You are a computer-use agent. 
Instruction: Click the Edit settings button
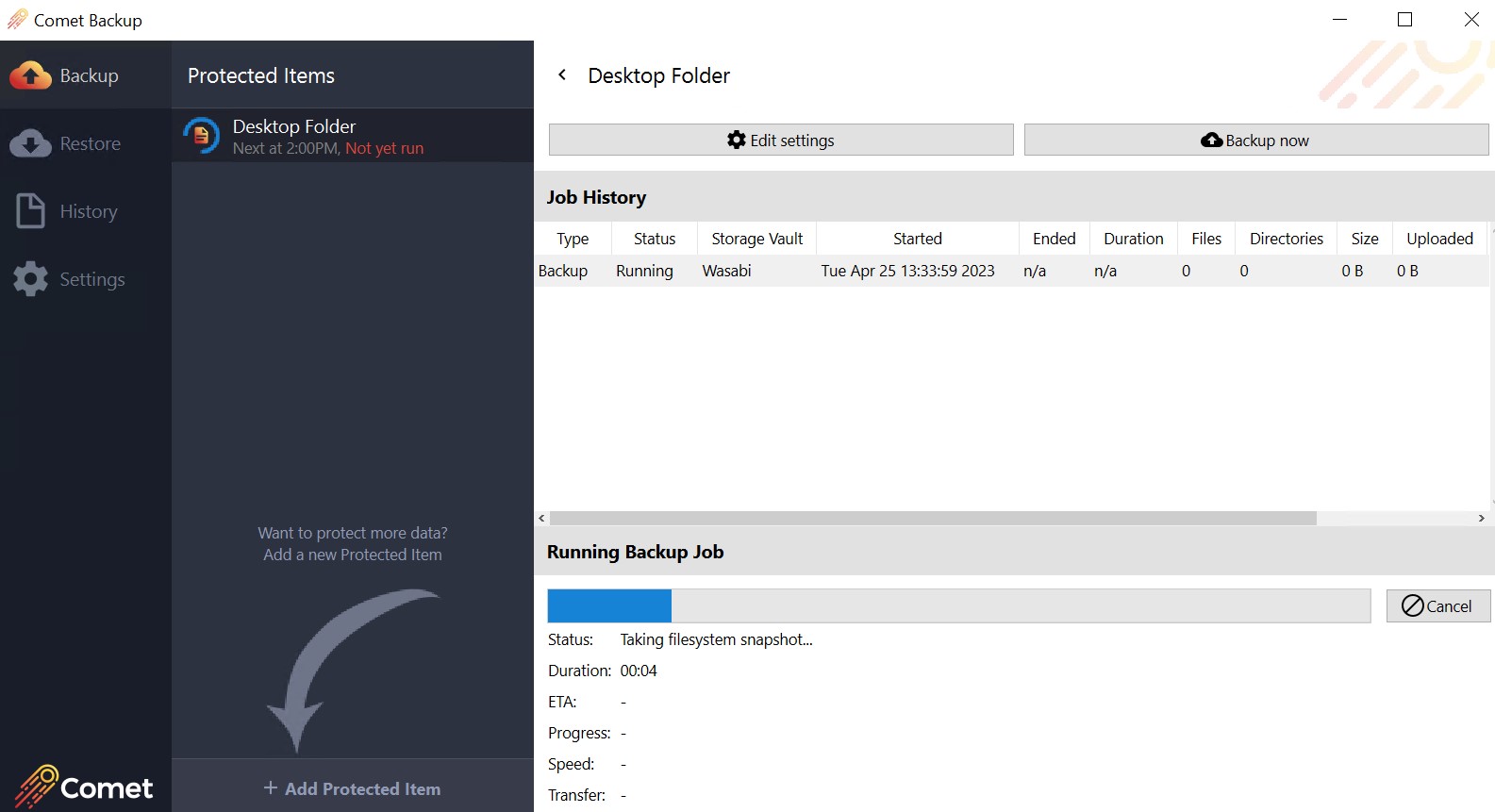(781, 140)
